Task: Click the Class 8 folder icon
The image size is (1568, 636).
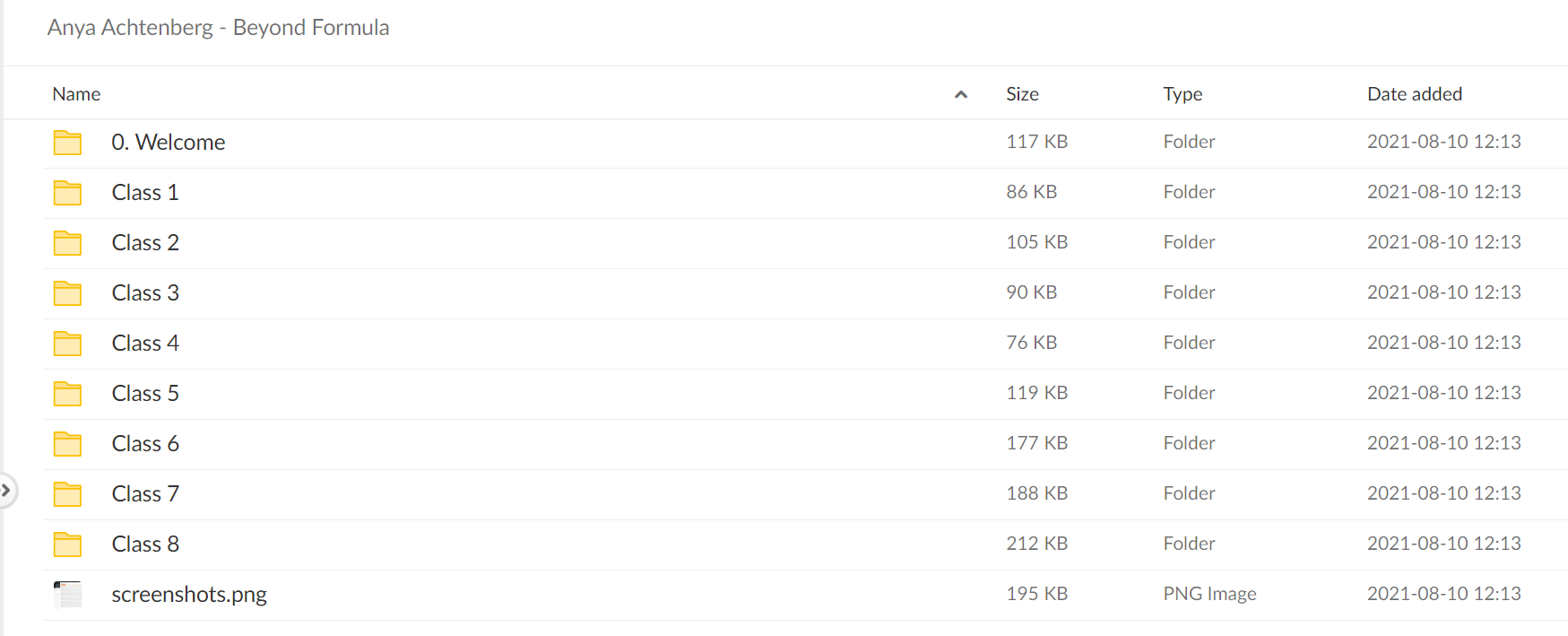Action: tap(67, 545)
